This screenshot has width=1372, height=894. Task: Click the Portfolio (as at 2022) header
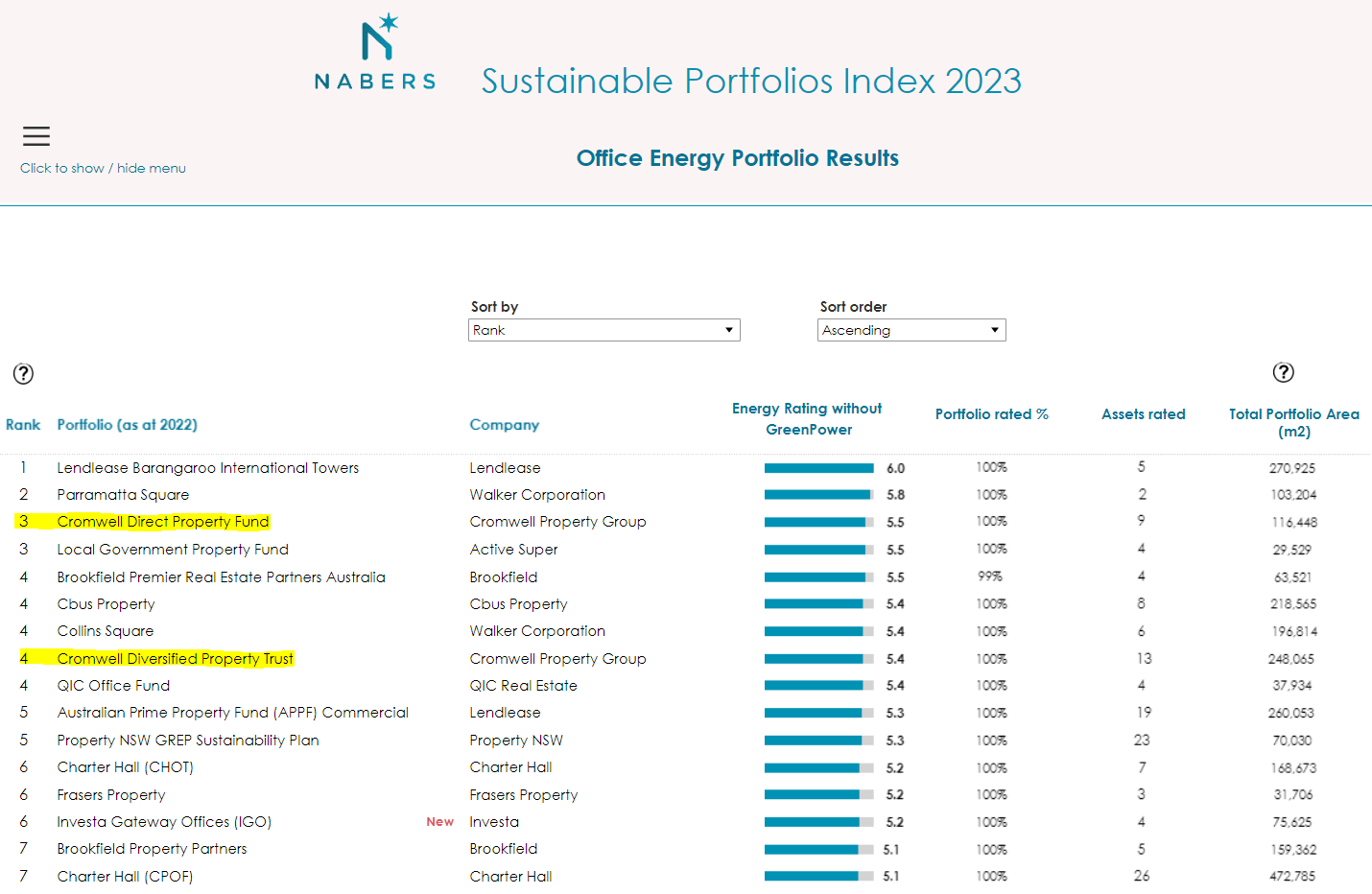128,425
